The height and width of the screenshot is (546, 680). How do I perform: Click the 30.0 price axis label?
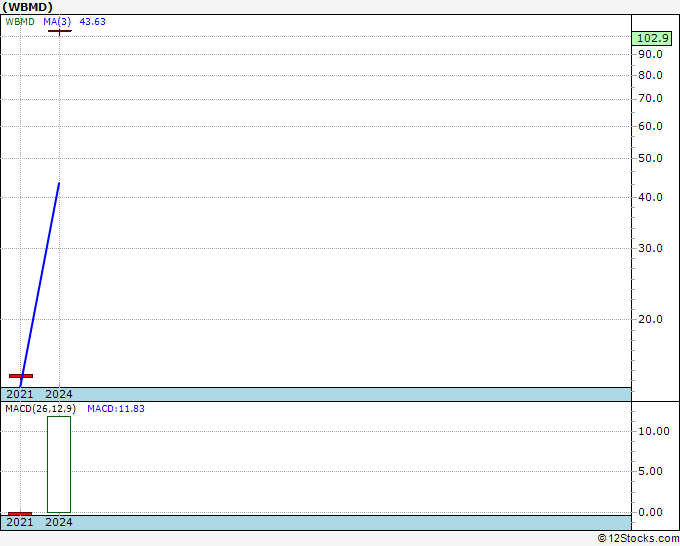coord(651,248)
